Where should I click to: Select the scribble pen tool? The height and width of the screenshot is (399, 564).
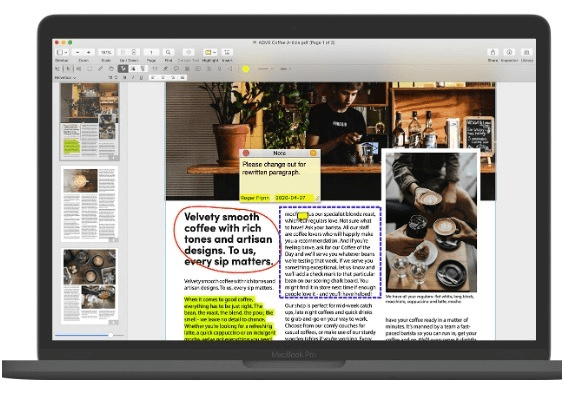(165, 68)
